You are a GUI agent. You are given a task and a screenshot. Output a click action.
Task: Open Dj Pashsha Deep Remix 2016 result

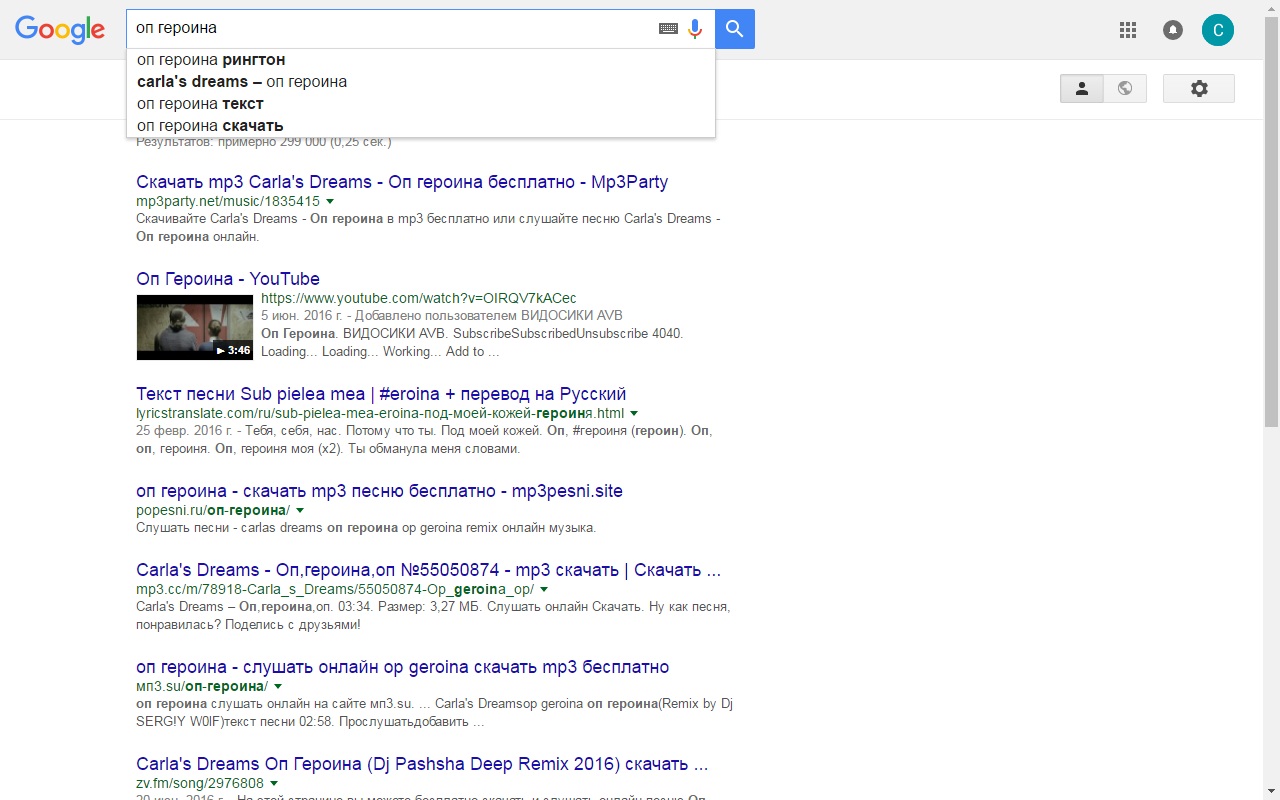click(x=422, y=764)
